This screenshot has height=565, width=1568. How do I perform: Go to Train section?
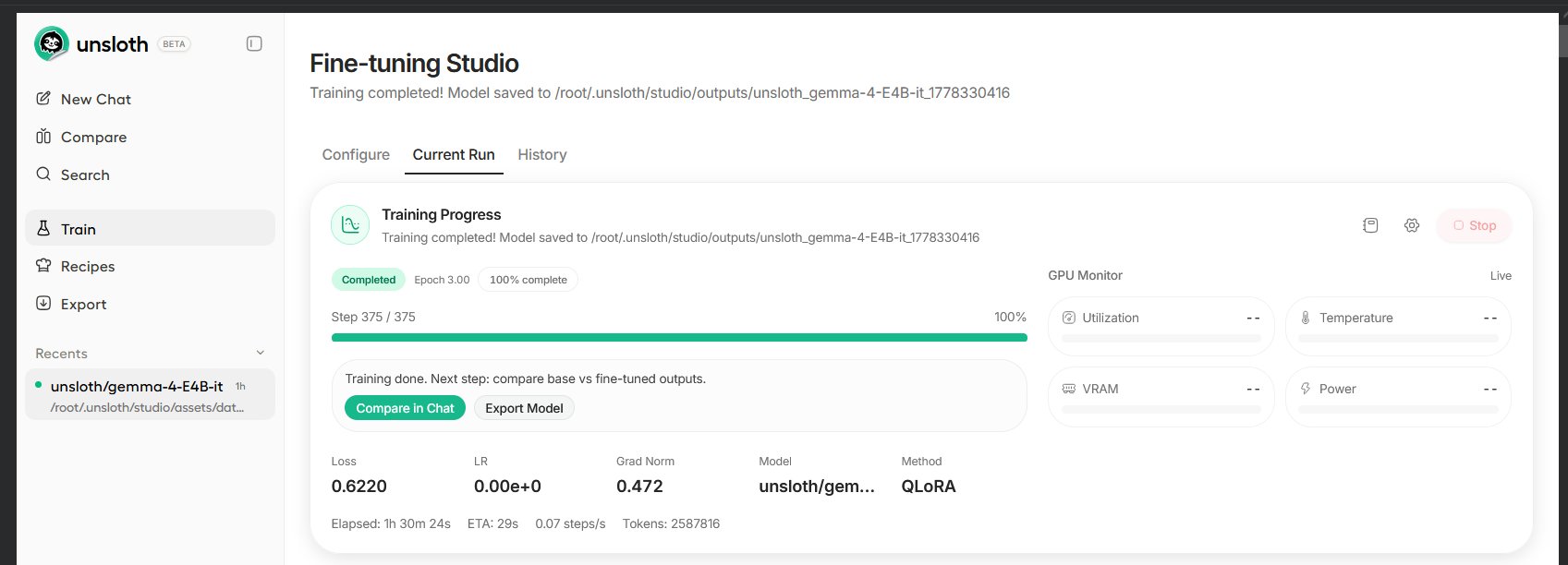[x=150, y=228]
